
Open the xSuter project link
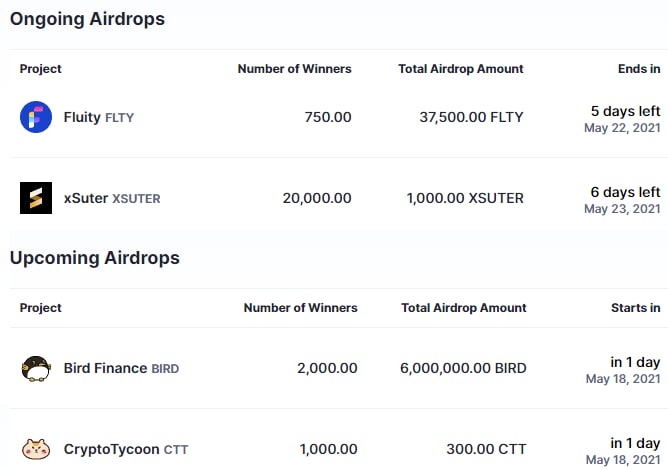[x=86, y=198]
